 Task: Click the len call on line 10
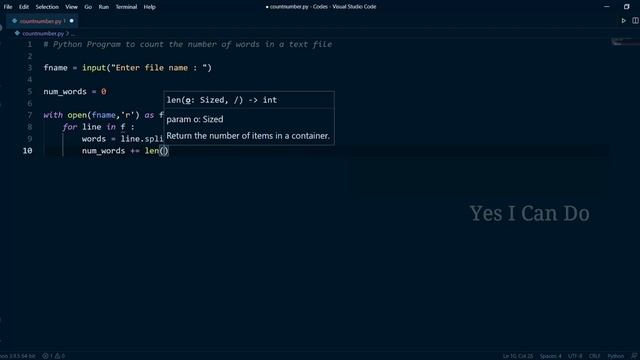(151, 151)
